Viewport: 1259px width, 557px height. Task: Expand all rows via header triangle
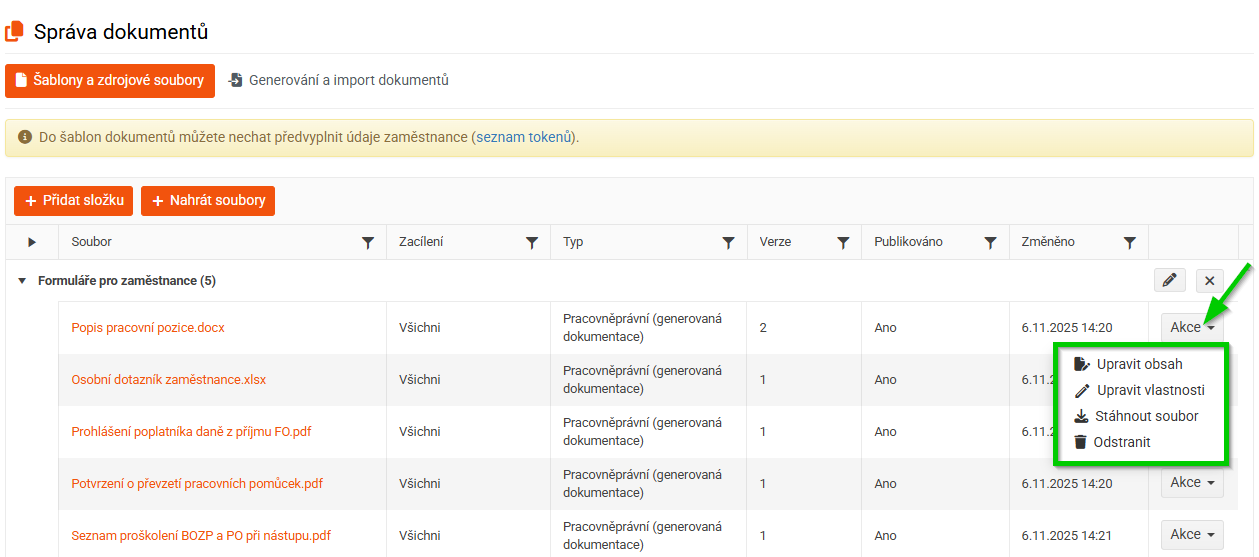32,242
